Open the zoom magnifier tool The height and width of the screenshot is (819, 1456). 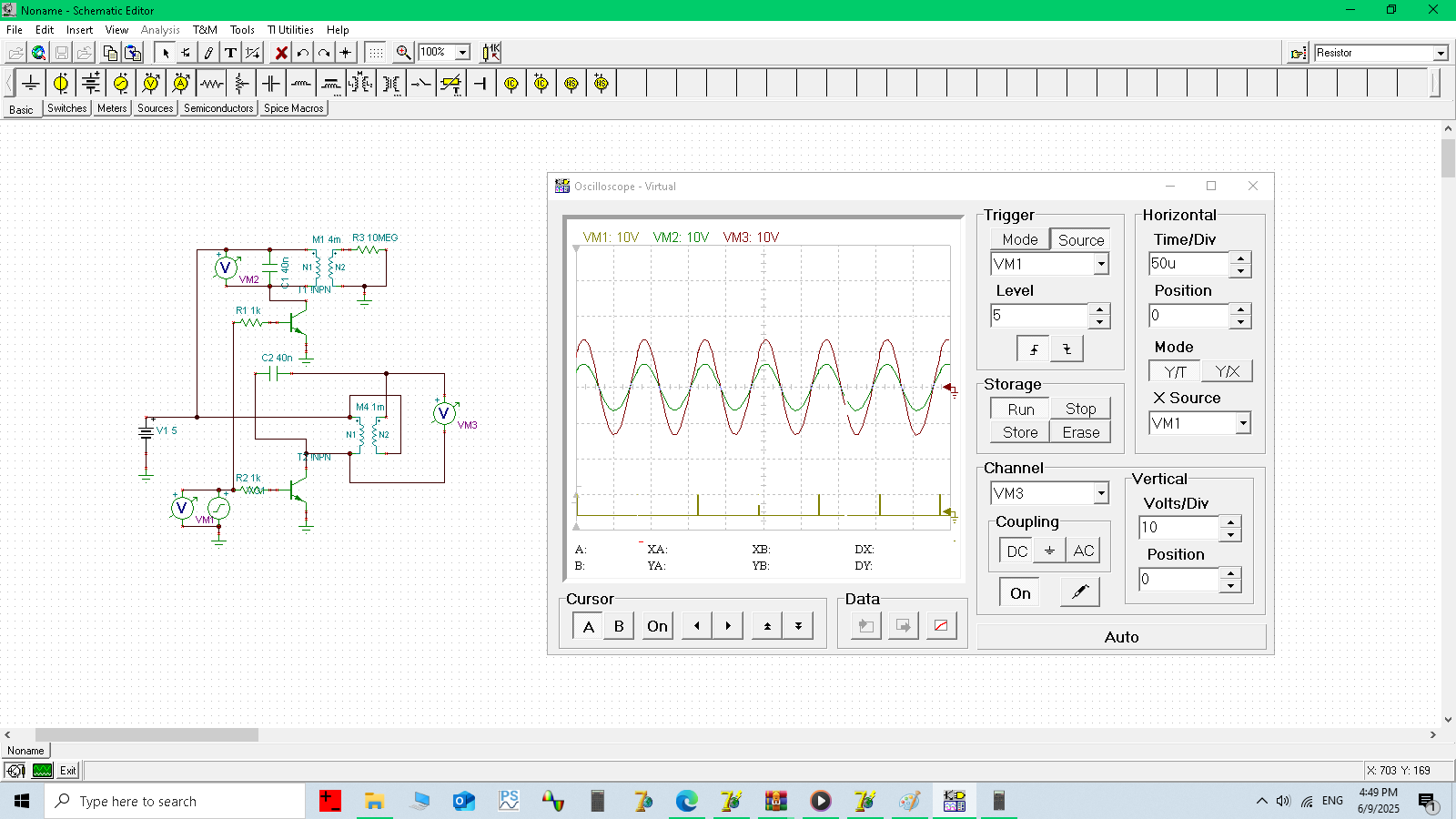[404, 53]
